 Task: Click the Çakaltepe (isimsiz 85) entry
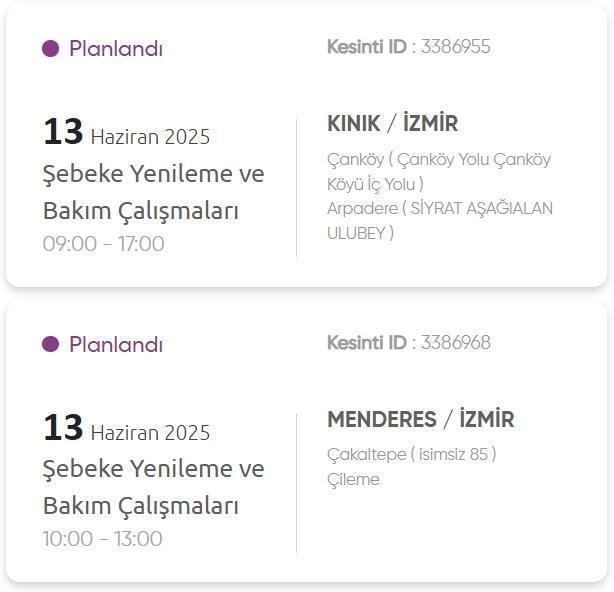tap(412, 455)
